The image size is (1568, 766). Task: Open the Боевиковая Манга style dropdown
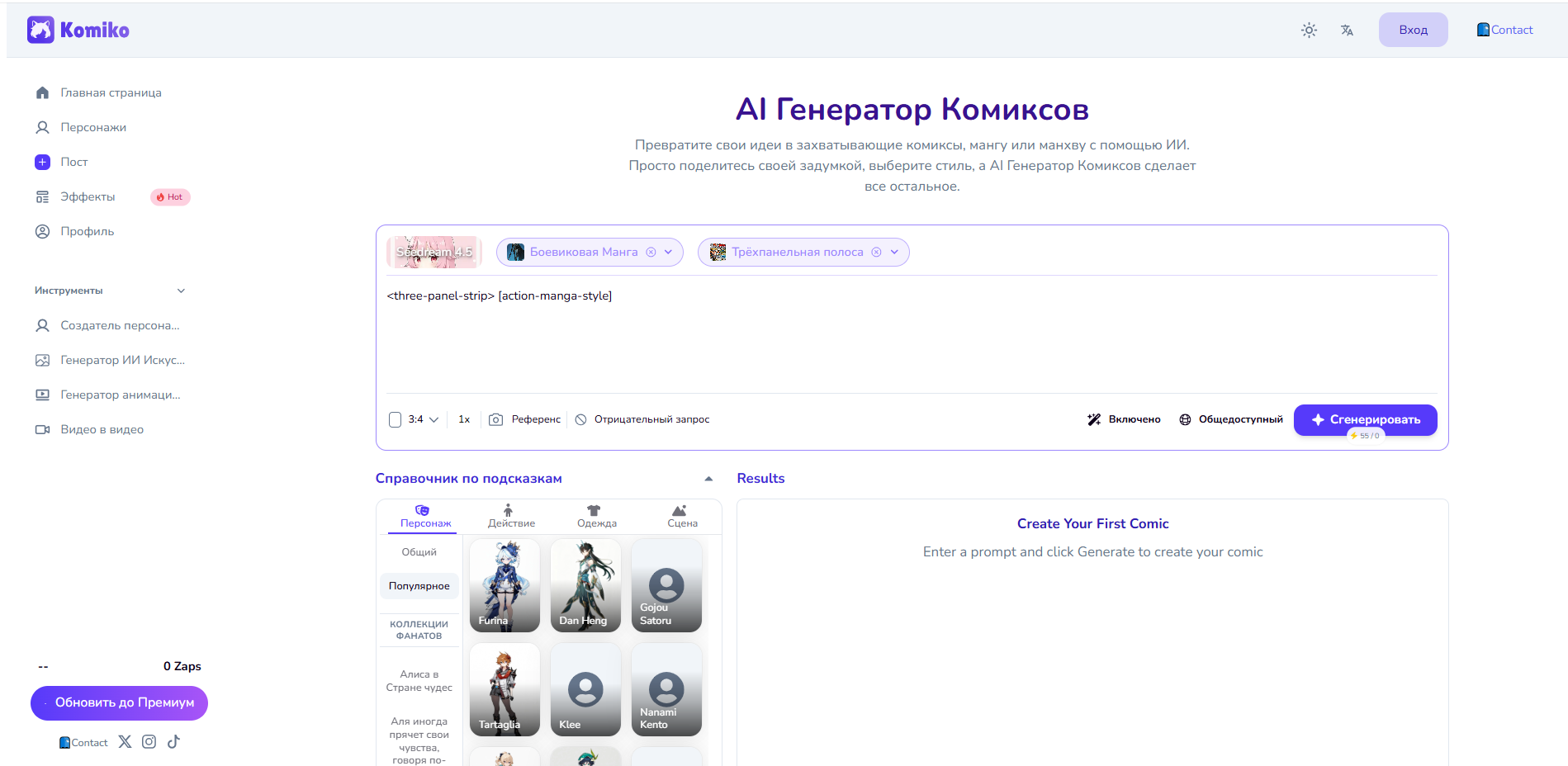(x=668, y=253)
